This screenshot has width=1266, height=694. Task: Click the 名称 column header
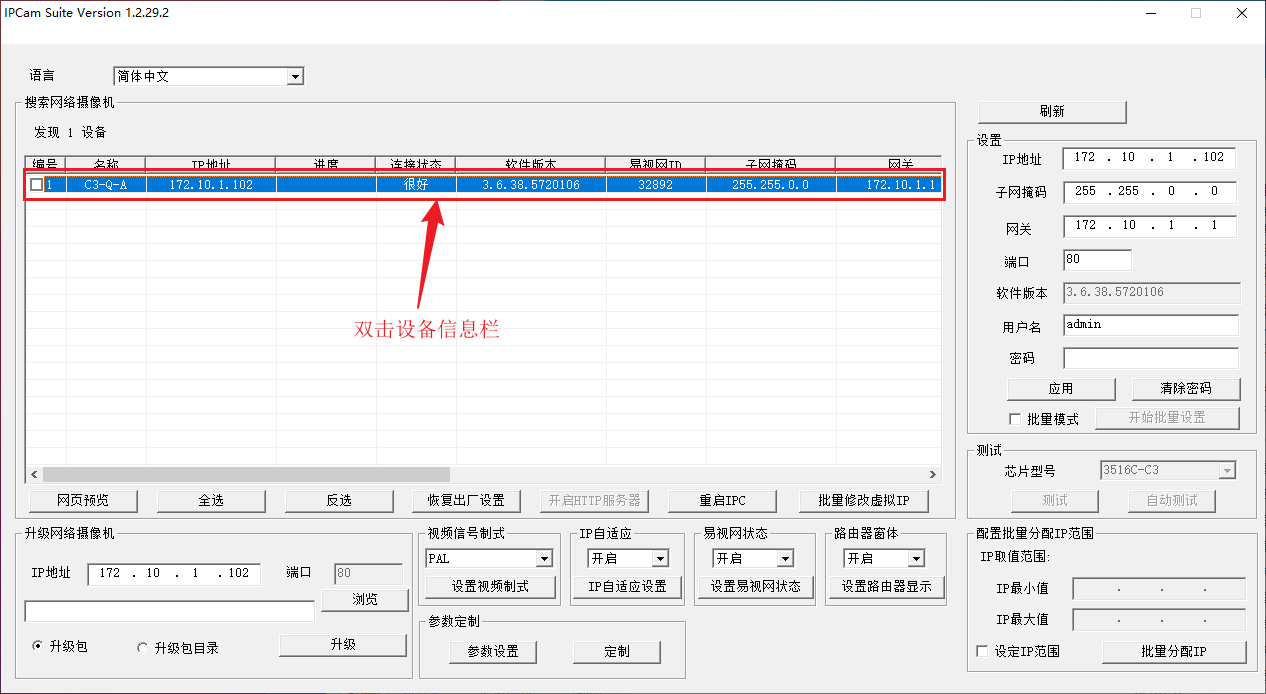coord(106,163)
